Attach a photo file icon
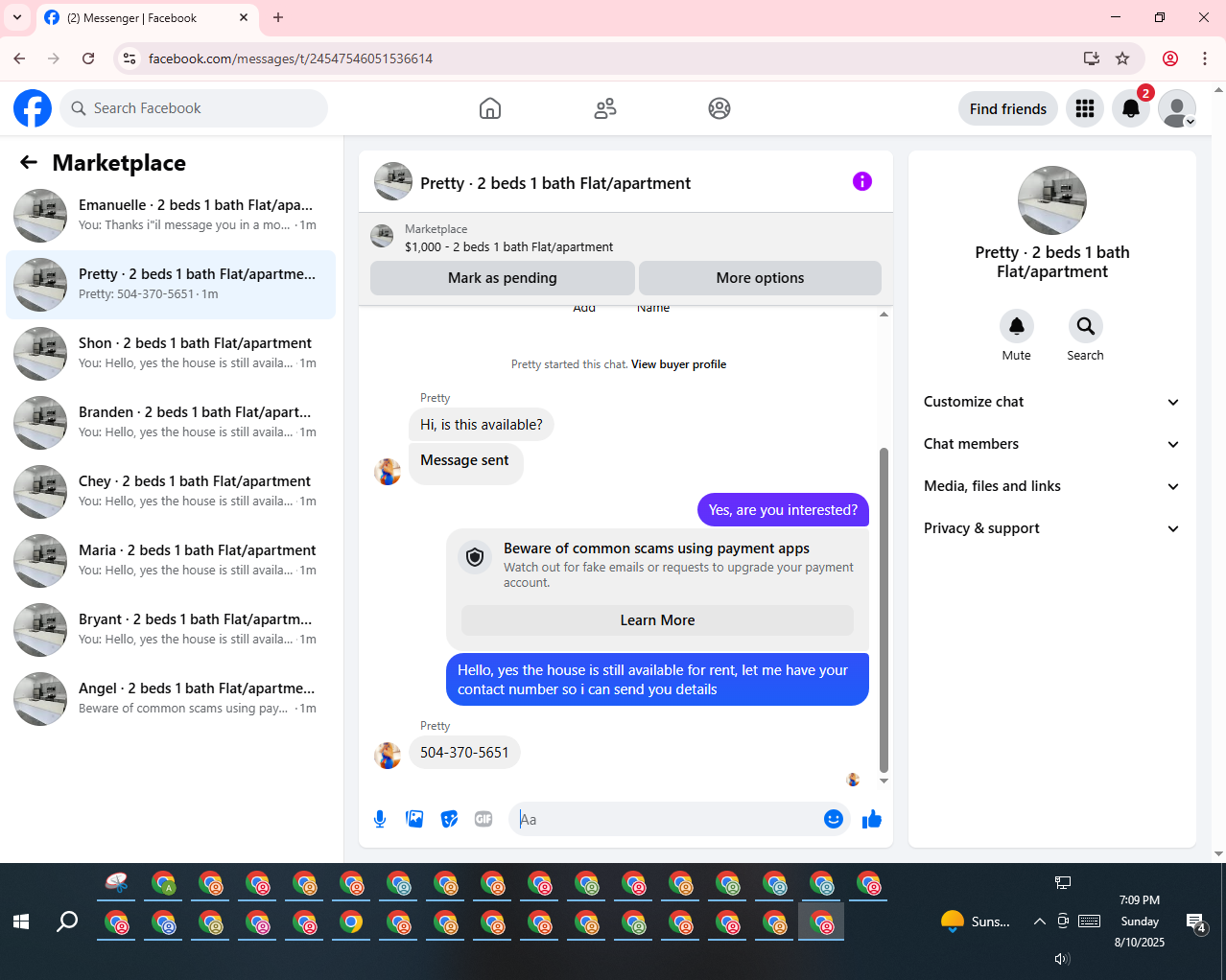Screen dimensions: 1226x980 point(414,819)
